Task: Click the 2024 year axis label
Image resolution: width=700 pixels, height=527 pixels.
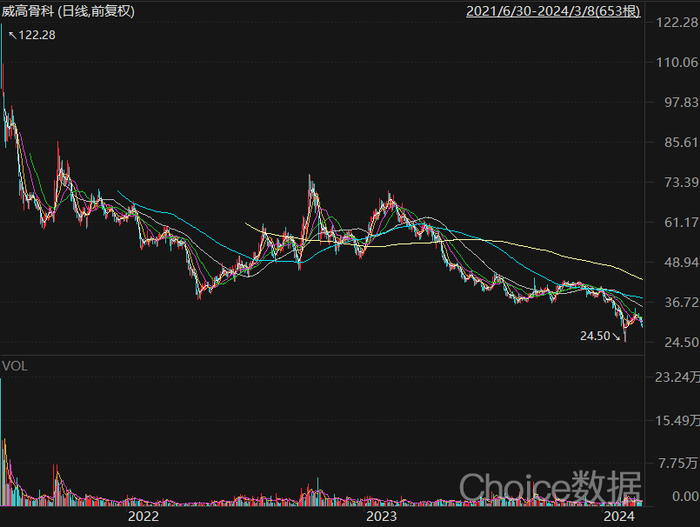Action: (x=619, y=516)
